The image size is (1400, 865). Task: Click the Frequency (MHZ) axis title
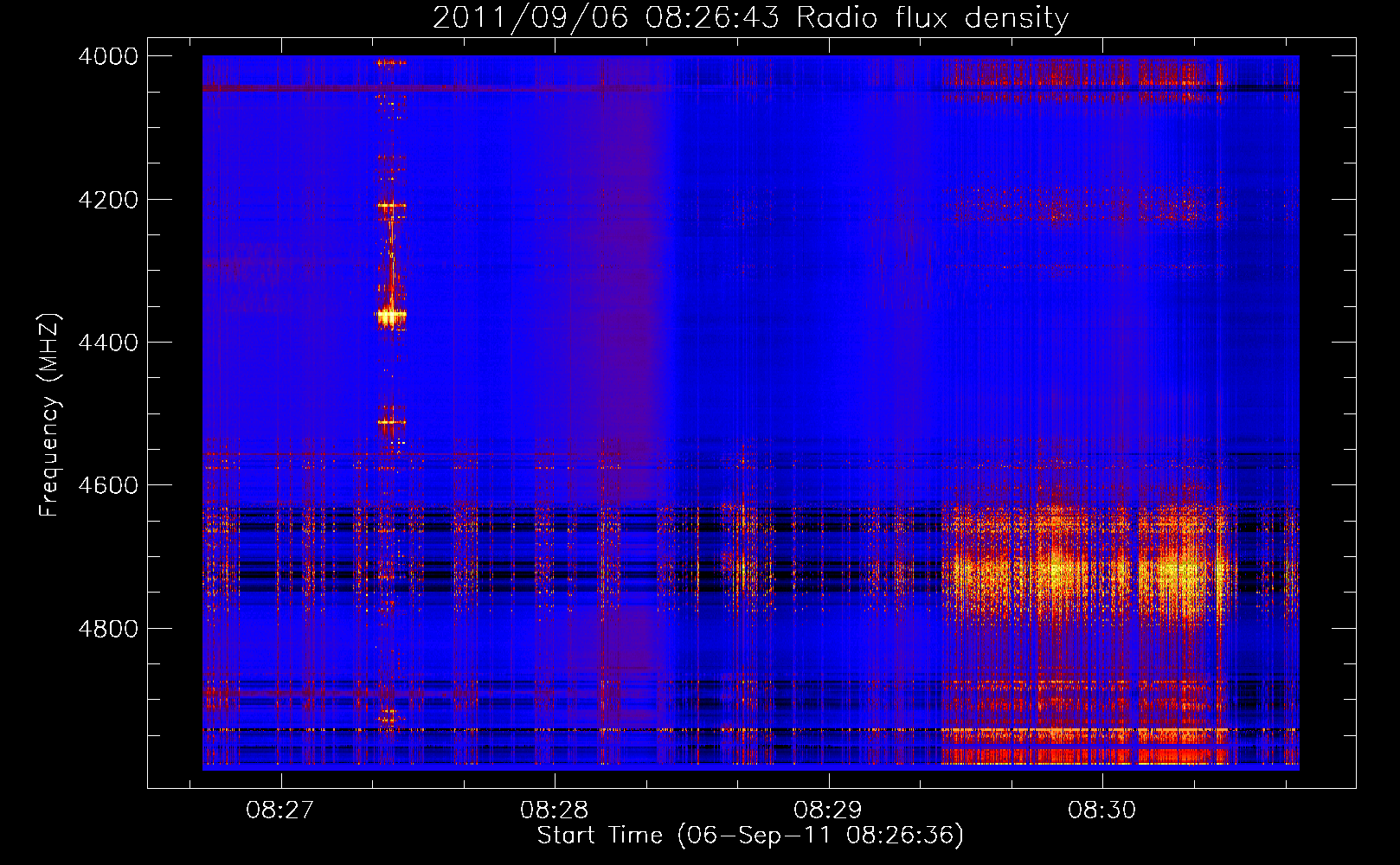tap(50, 415)
